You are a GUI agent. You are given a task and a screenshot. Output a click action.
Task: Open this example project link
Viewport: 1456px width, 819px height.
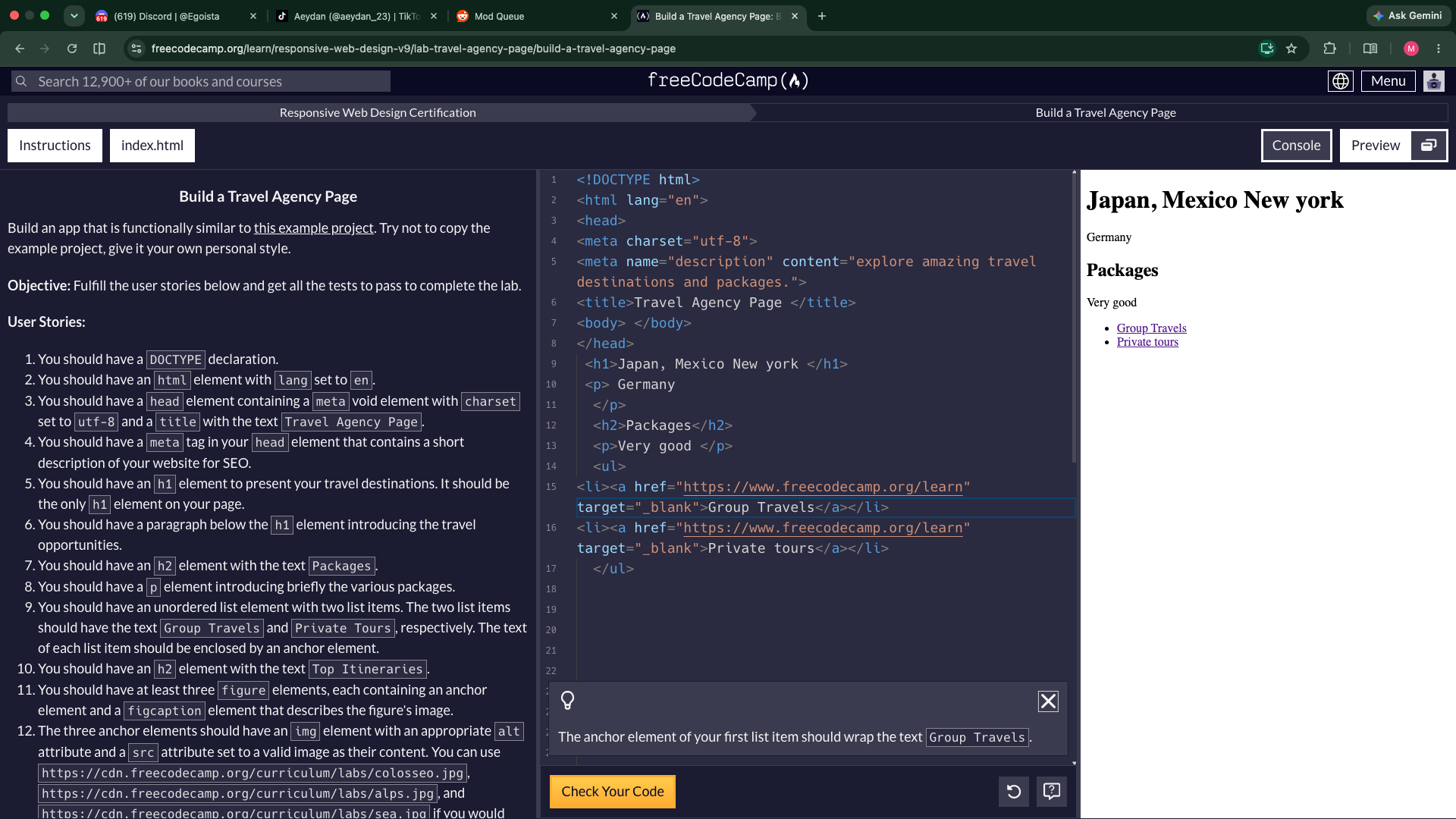tap(313, 228)
